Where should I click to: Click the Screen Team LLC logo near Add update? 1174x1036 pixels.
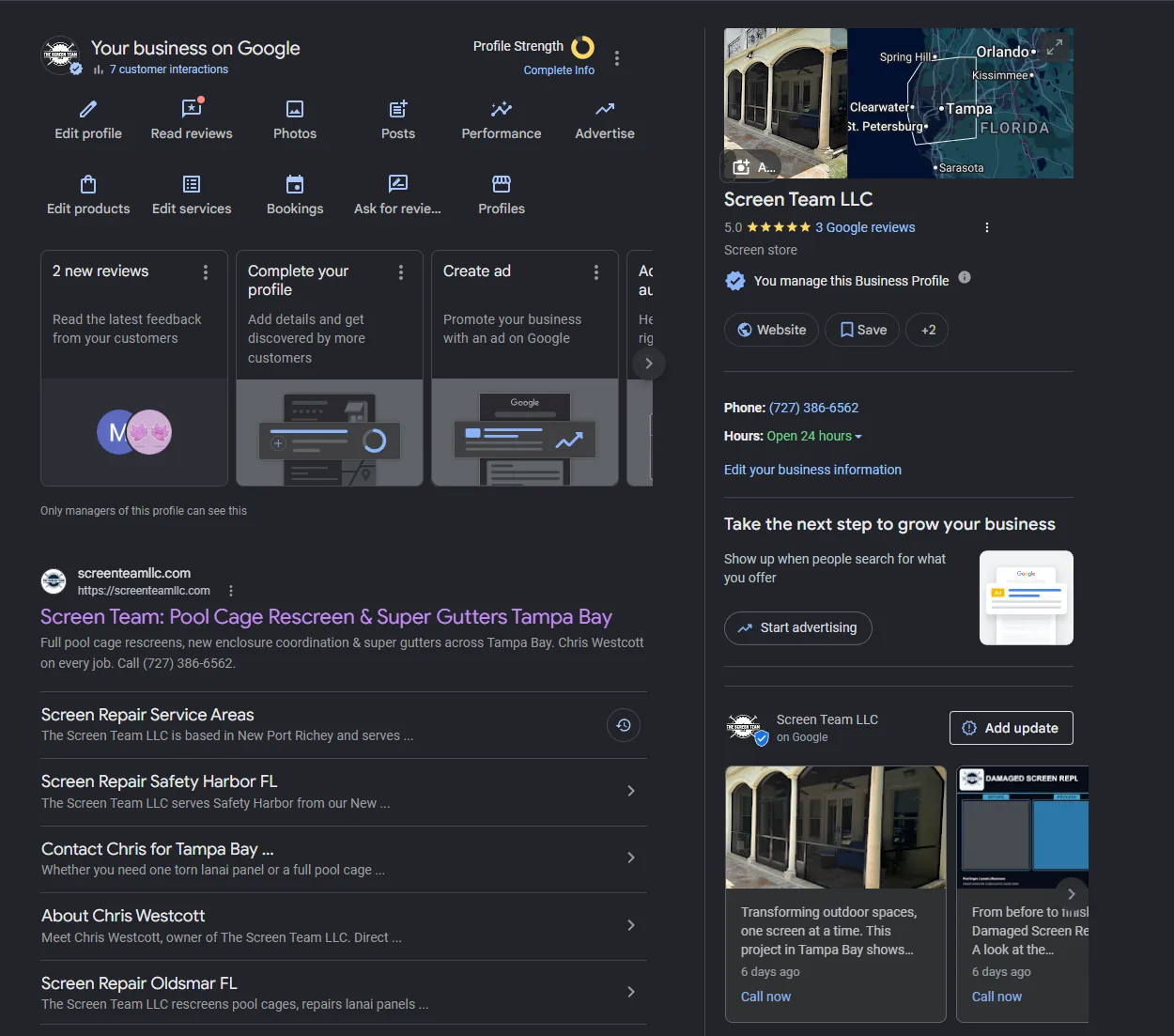pyautogui.click(x=746, y=728)
